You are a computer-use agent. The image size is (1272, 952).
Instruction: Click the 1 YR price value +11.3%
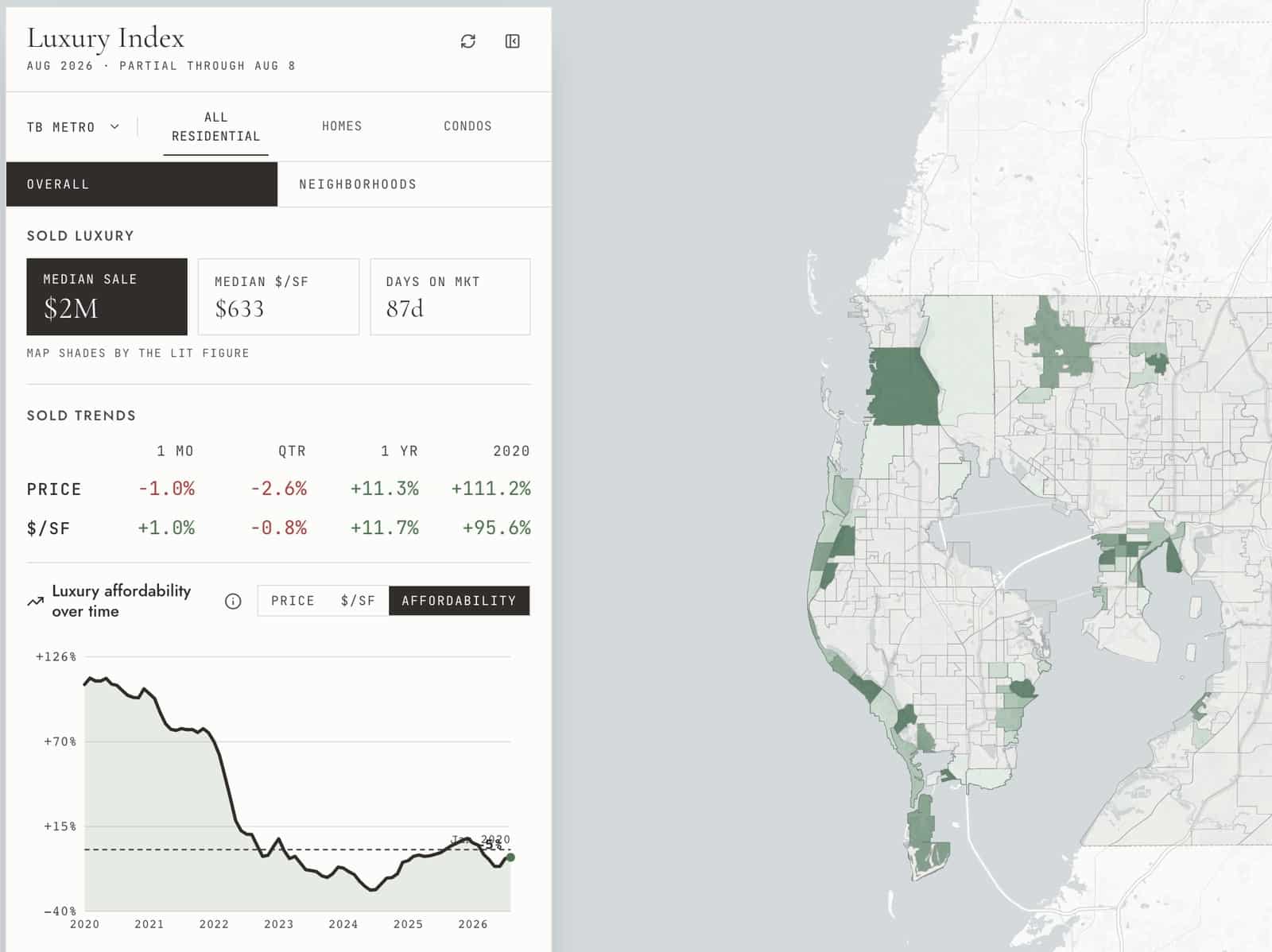pos(385,489)
